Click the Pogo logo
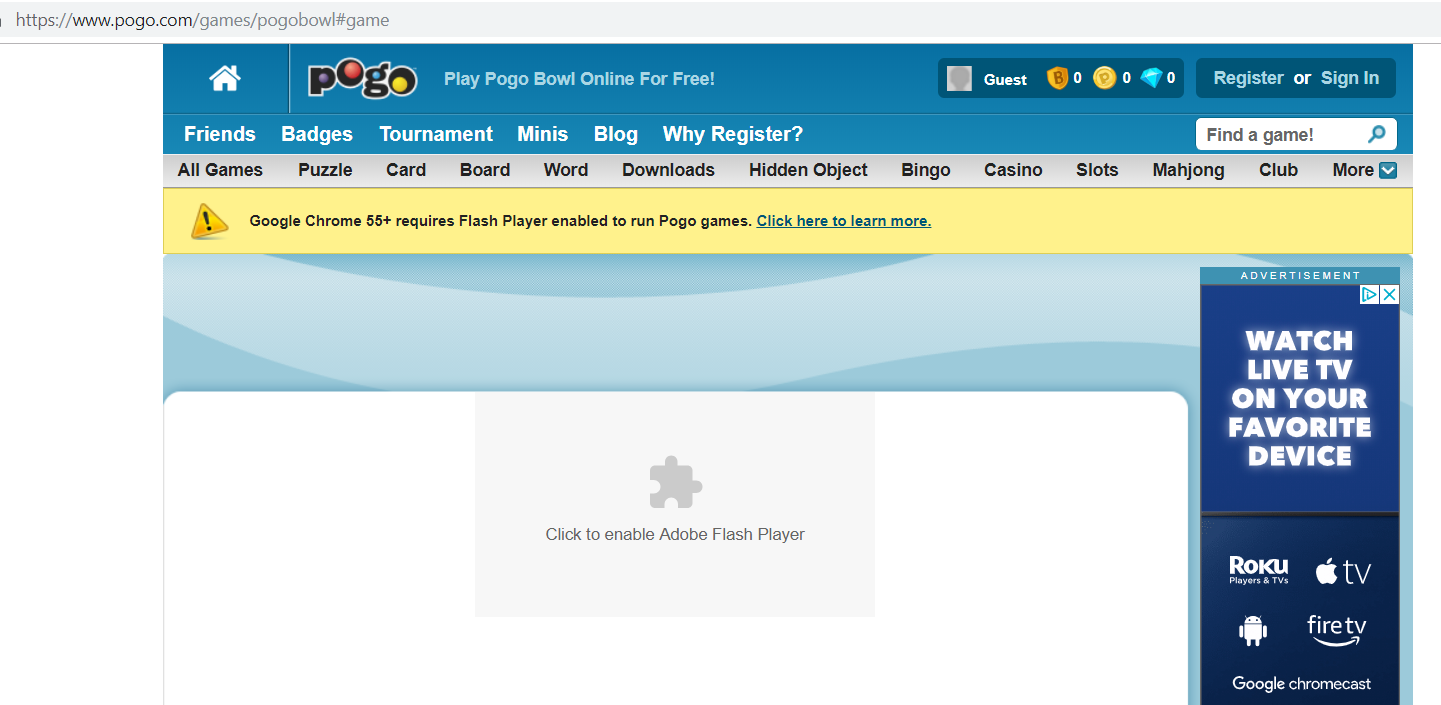 click(x=362, y=79)
